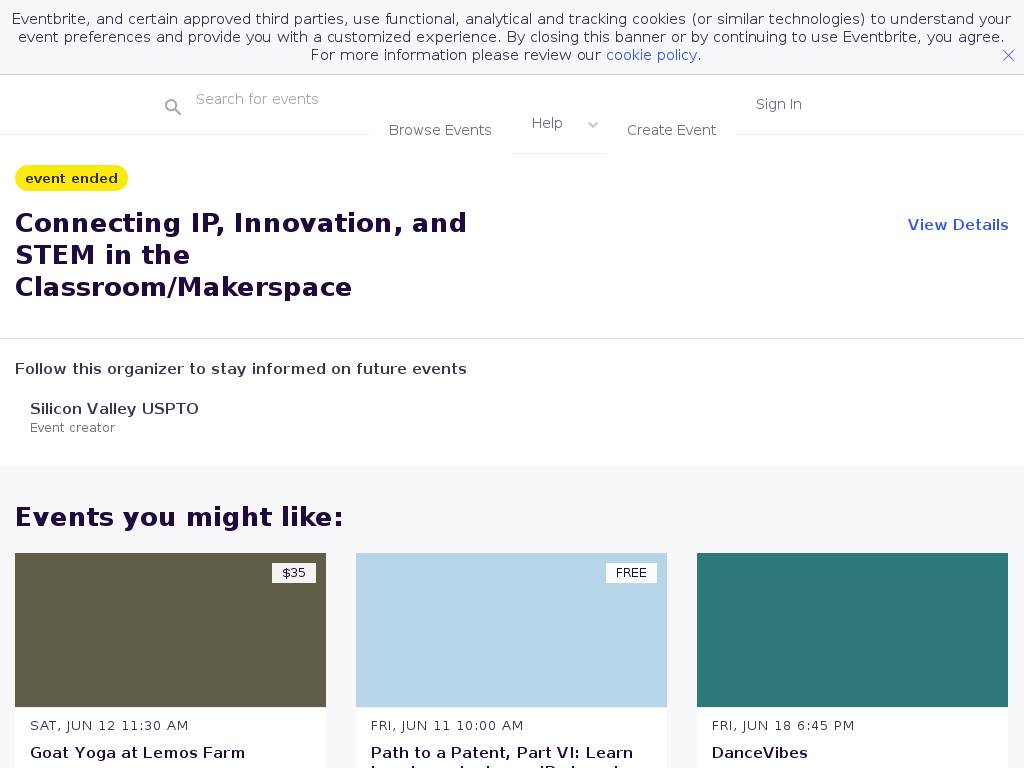Open Path to a Patent thumbnail
This screenshot has width=1024, height=768.
511,630
